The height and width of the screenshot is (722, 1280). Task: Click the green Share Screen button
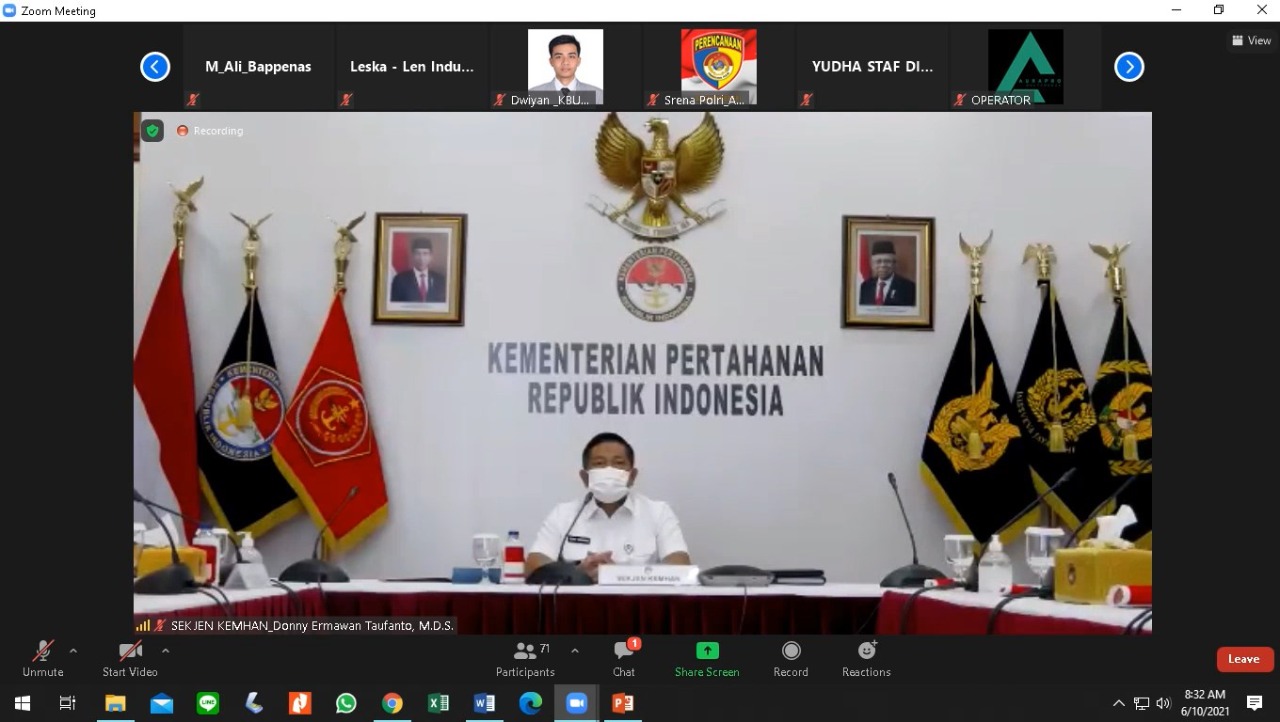[x=707, y=659]
